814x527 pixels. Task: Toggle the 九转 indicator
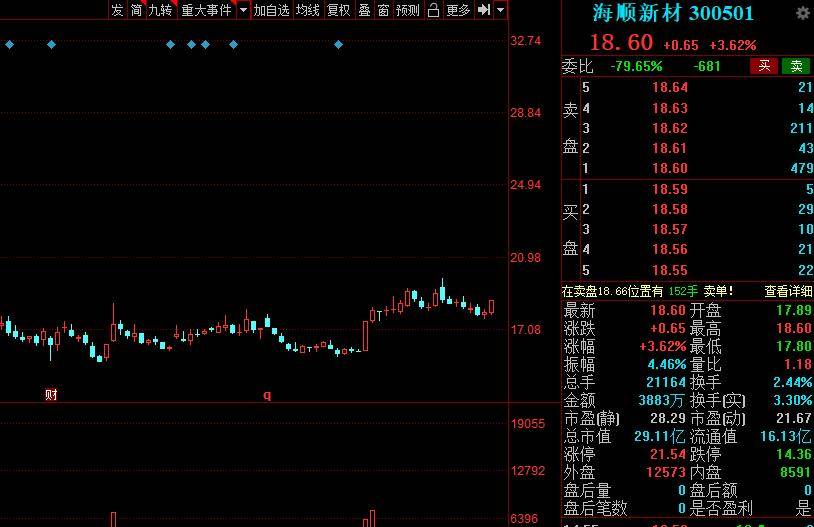[160, 10]
